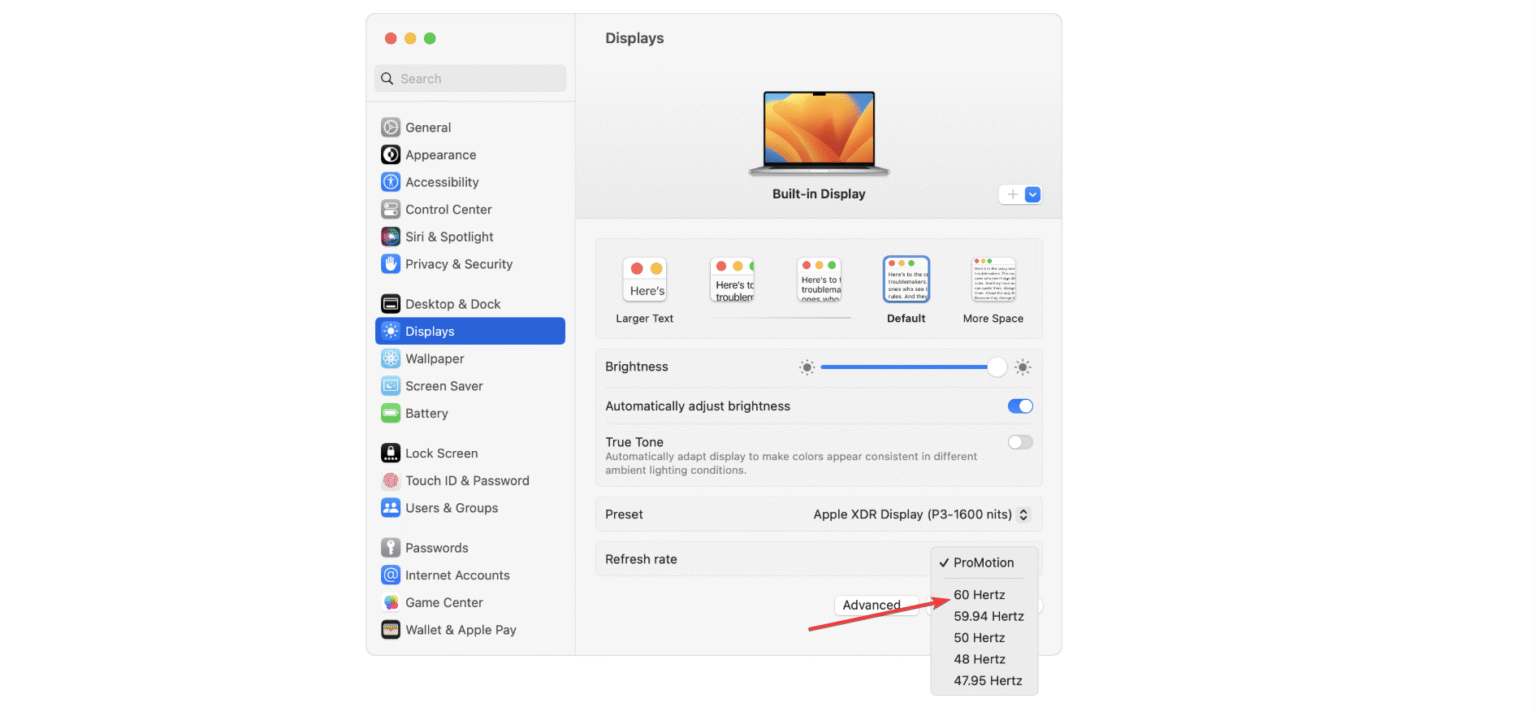Click the Siri & Spotlight icon
The image size is (1536, 712).
coord(390,237)
